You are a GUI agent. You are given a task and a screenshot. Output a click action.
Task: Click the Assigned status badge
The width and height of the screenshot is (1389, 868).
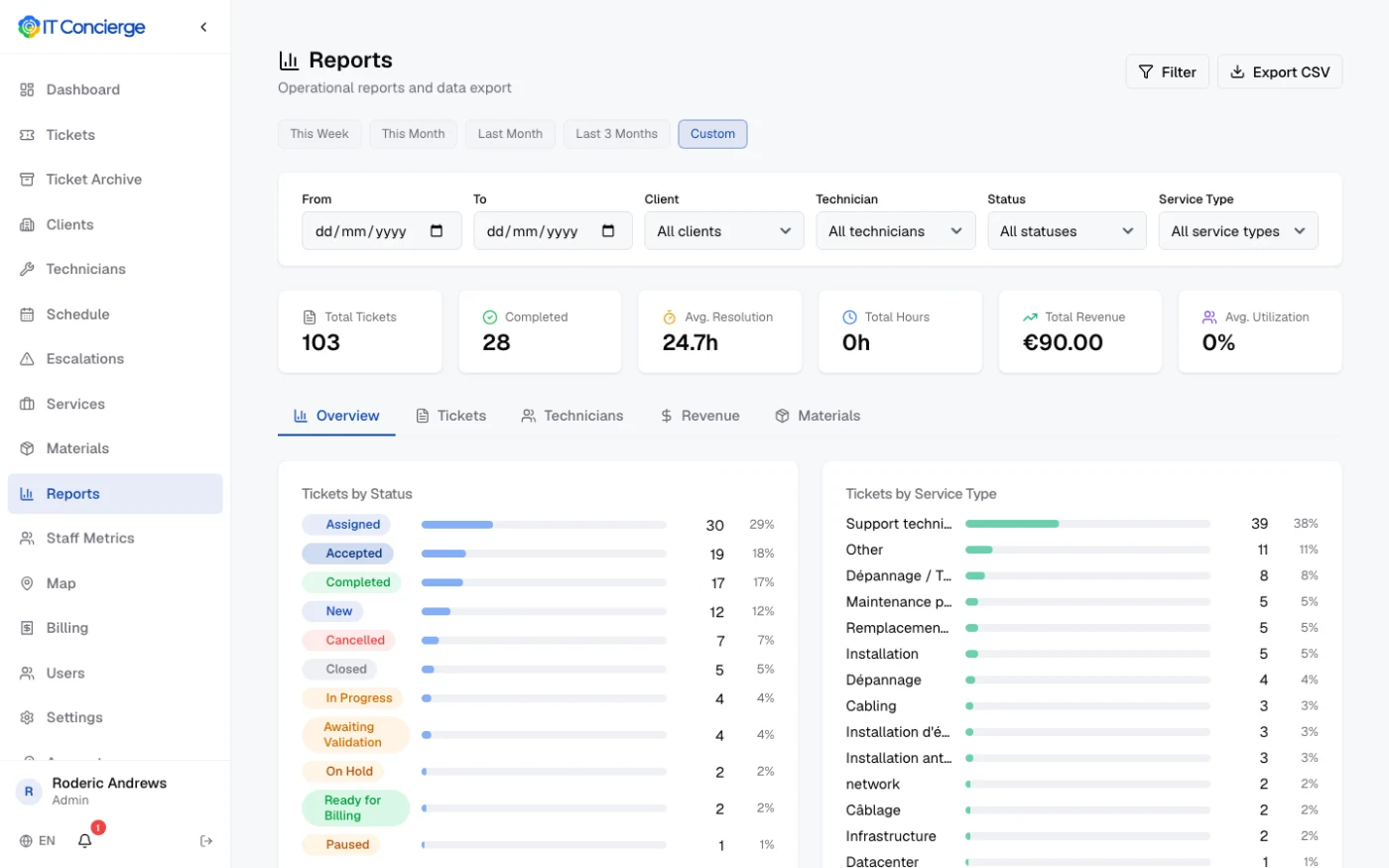coord(346,525)
